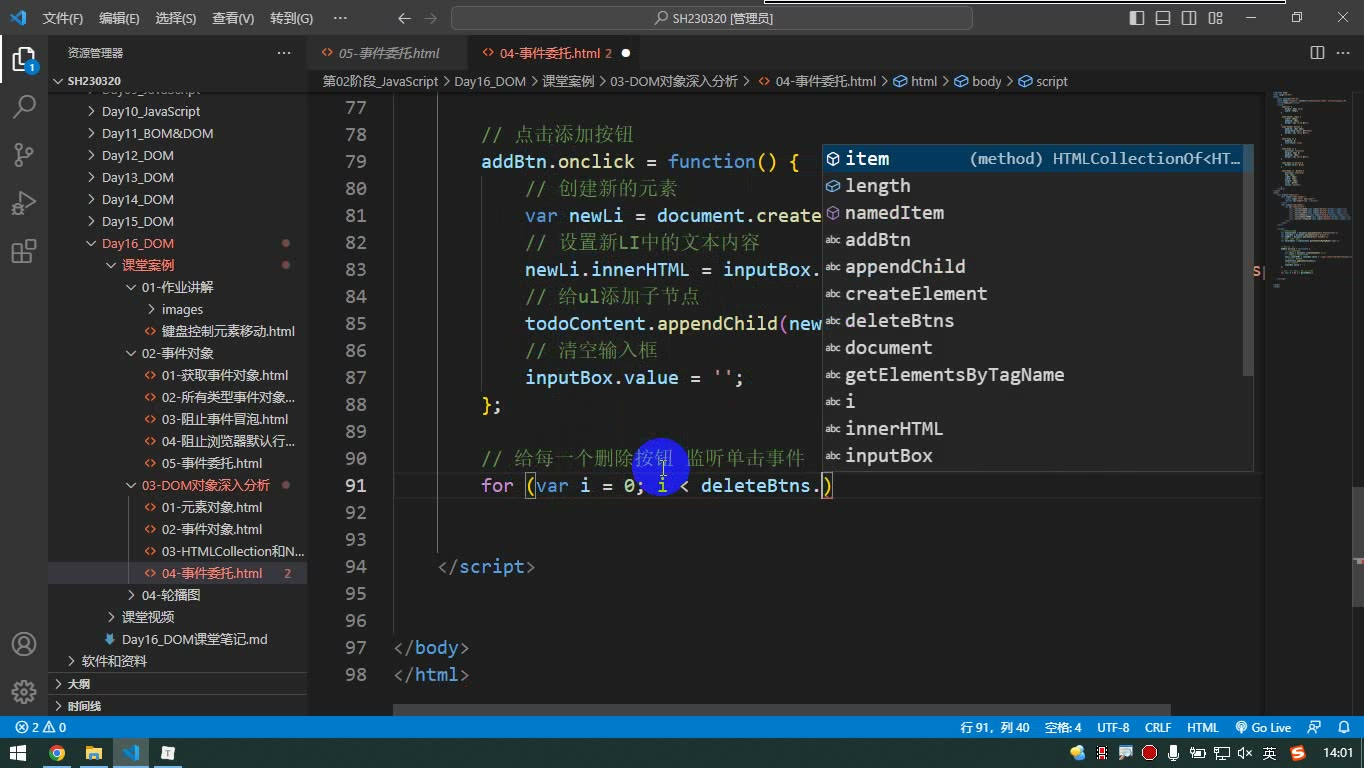Open the Source Control view icon
This screenshot has height=768, width=1364.
[x=24, y=154]
